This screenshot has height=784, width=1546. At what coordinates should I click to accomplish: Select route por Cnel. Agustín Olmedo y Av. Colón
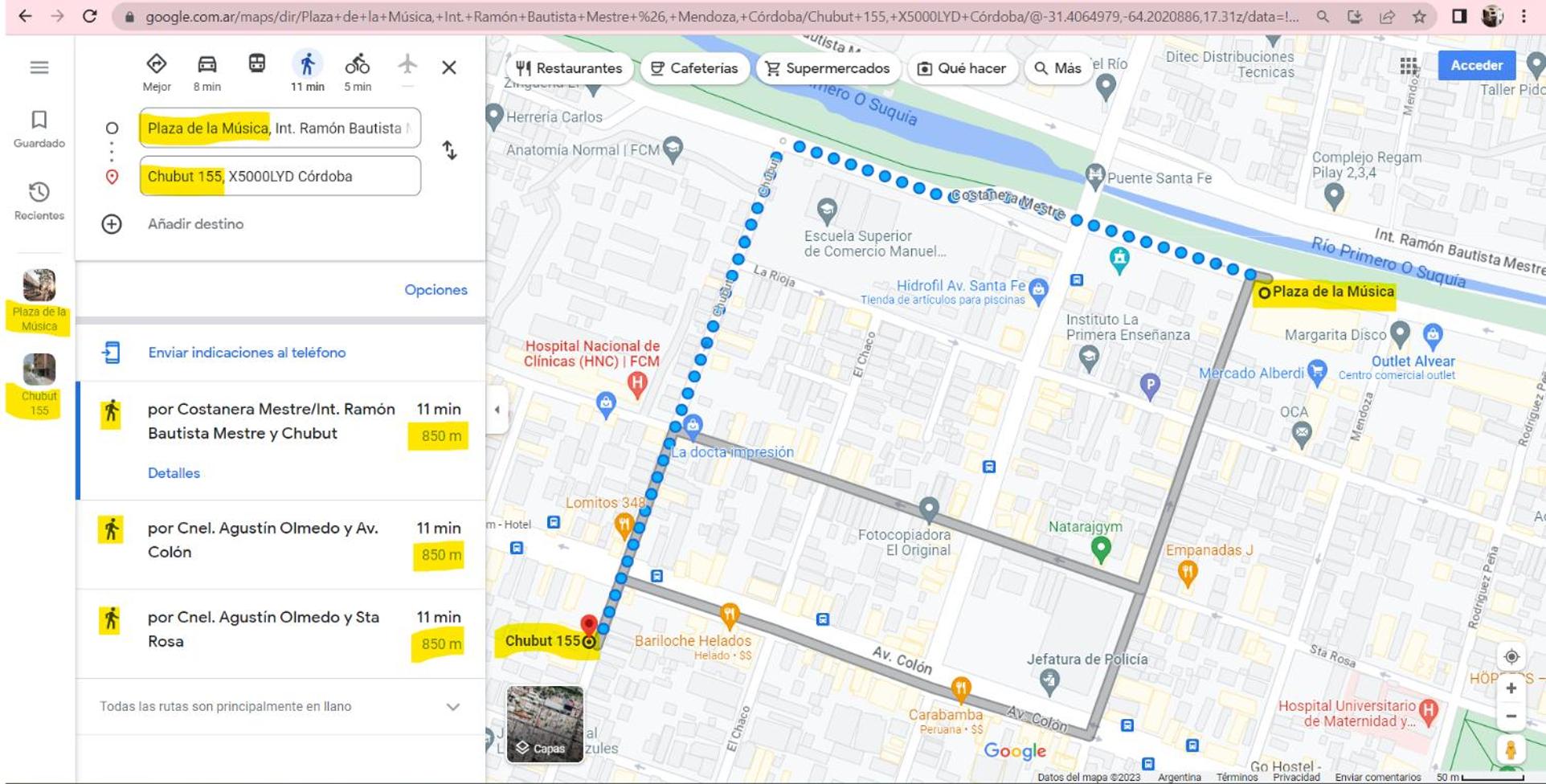pyautogui.click(x=281, y=545)
